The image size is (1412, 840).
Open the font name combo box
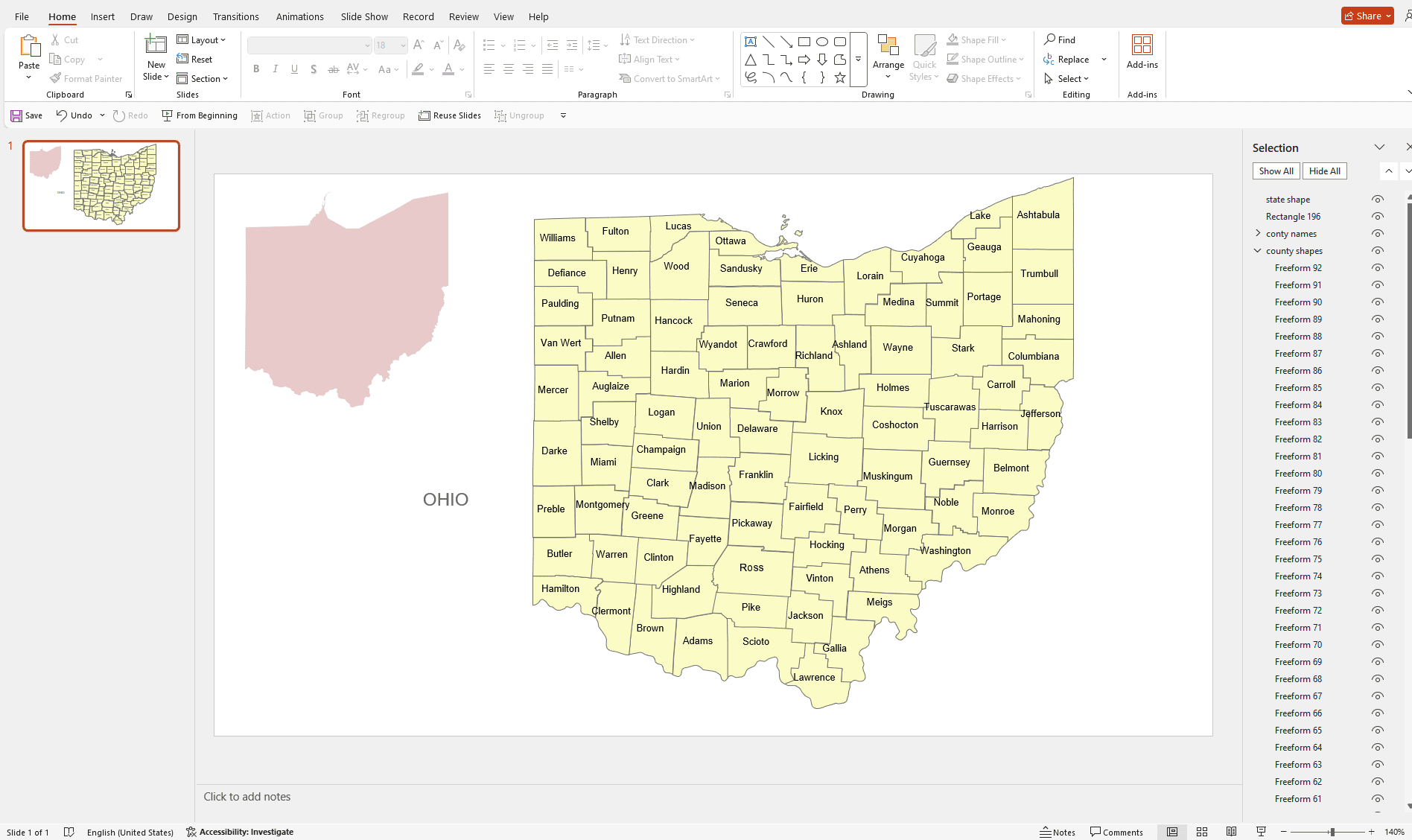coord(309,45)
